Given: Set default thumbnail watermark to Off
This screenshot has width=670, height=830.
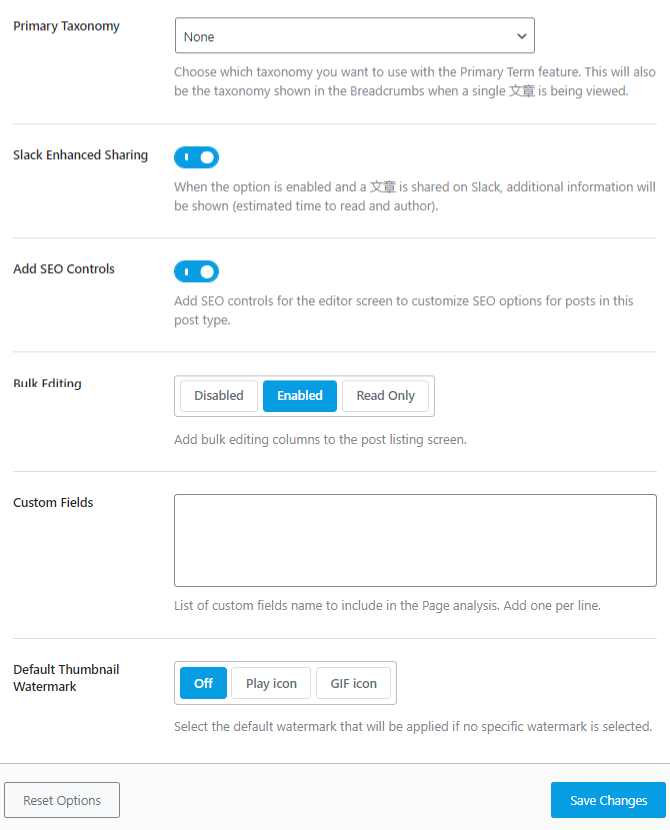Looking at the screenshot, I should pos(203,683).
